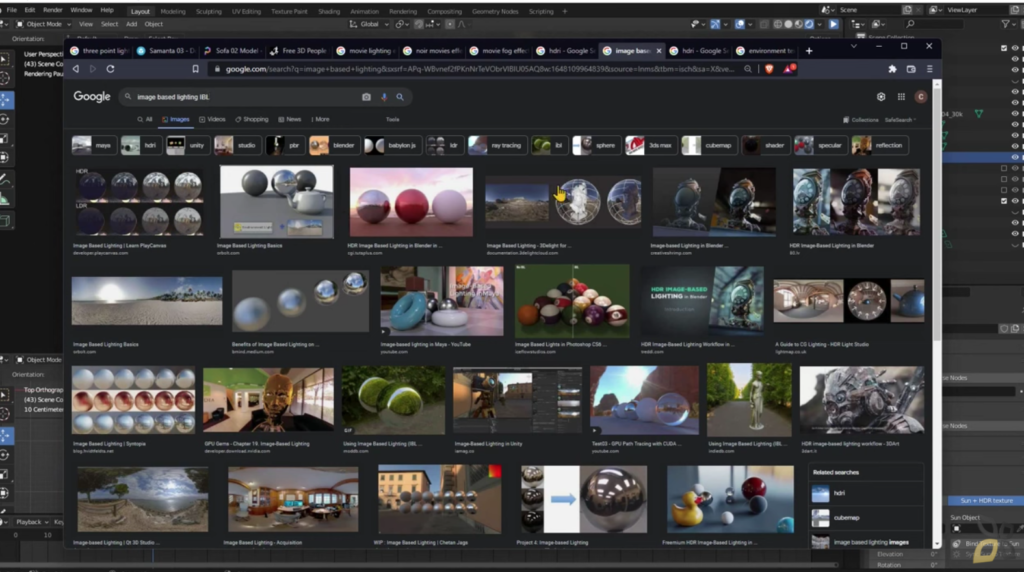Click the 'hdri' filter chip

click(x=141, y=146)
